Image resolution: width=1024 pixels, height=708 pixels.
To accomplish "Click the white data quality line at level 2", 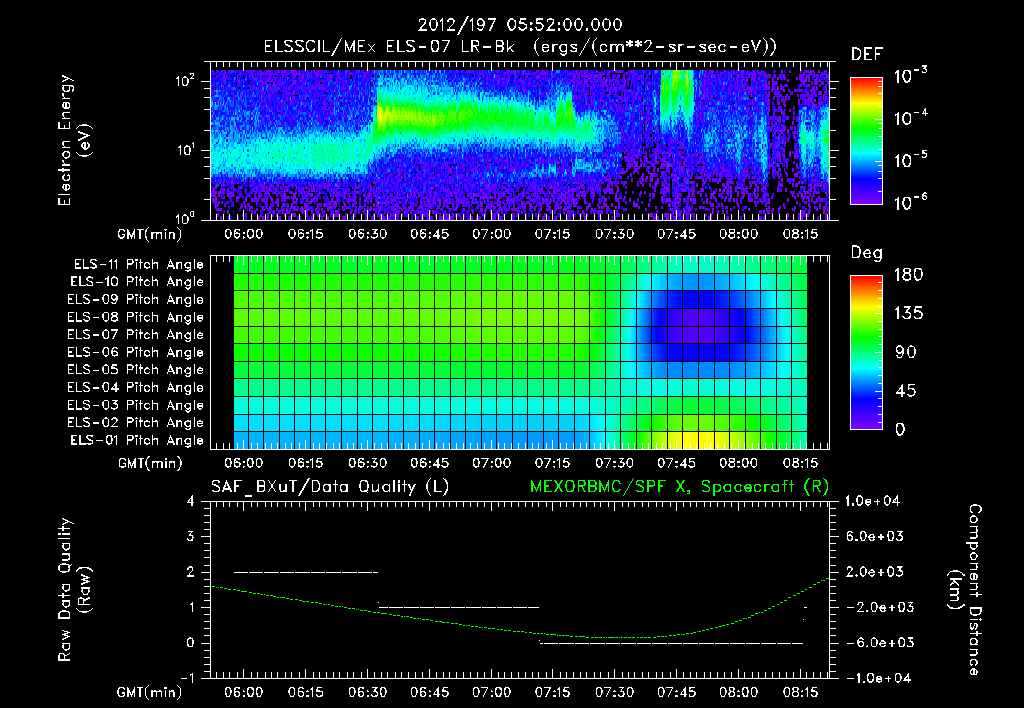I will pos(306,572).
